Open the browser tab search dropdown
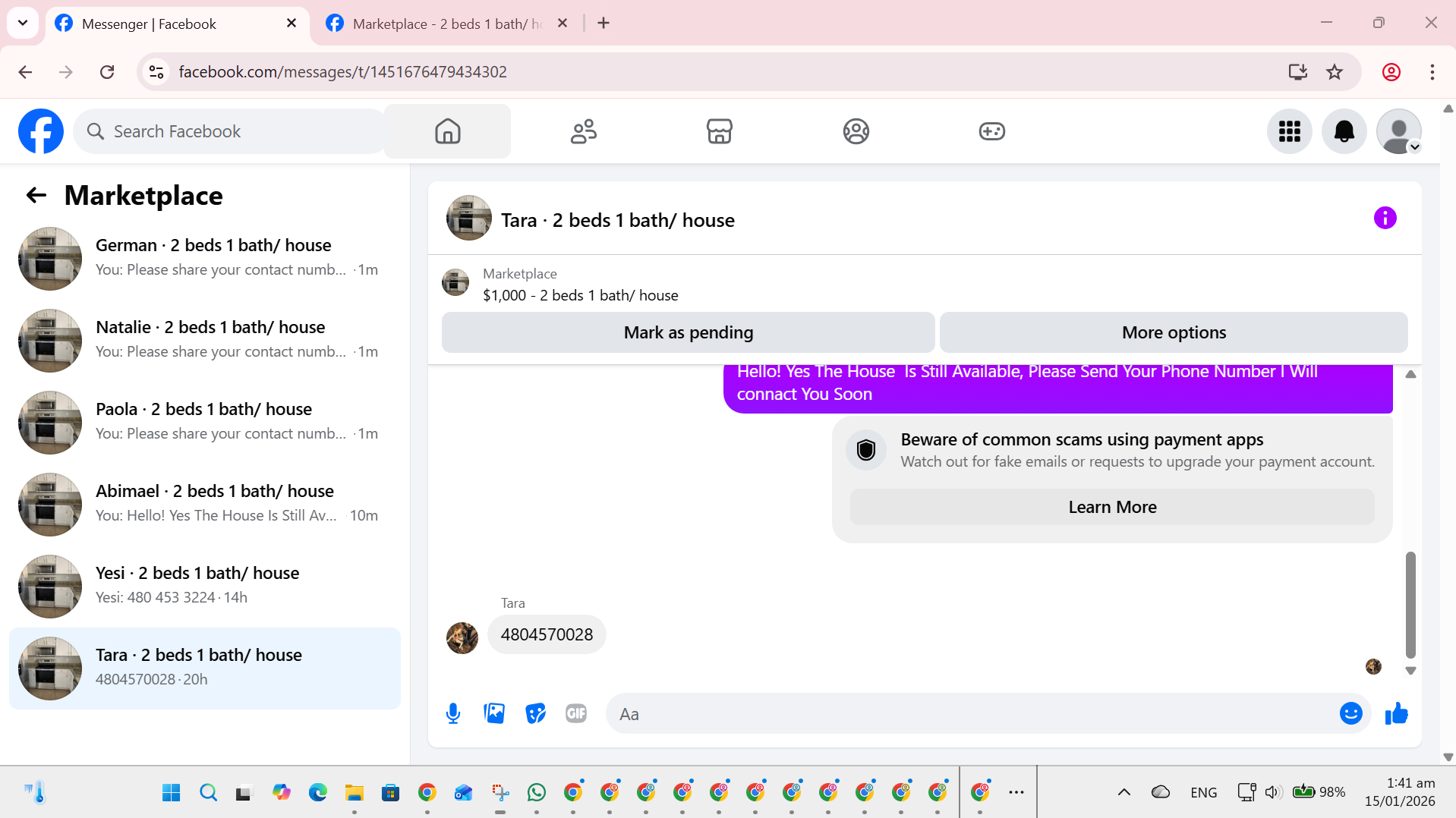Viewport: 1456px width, 818px height. pos(23,23)
